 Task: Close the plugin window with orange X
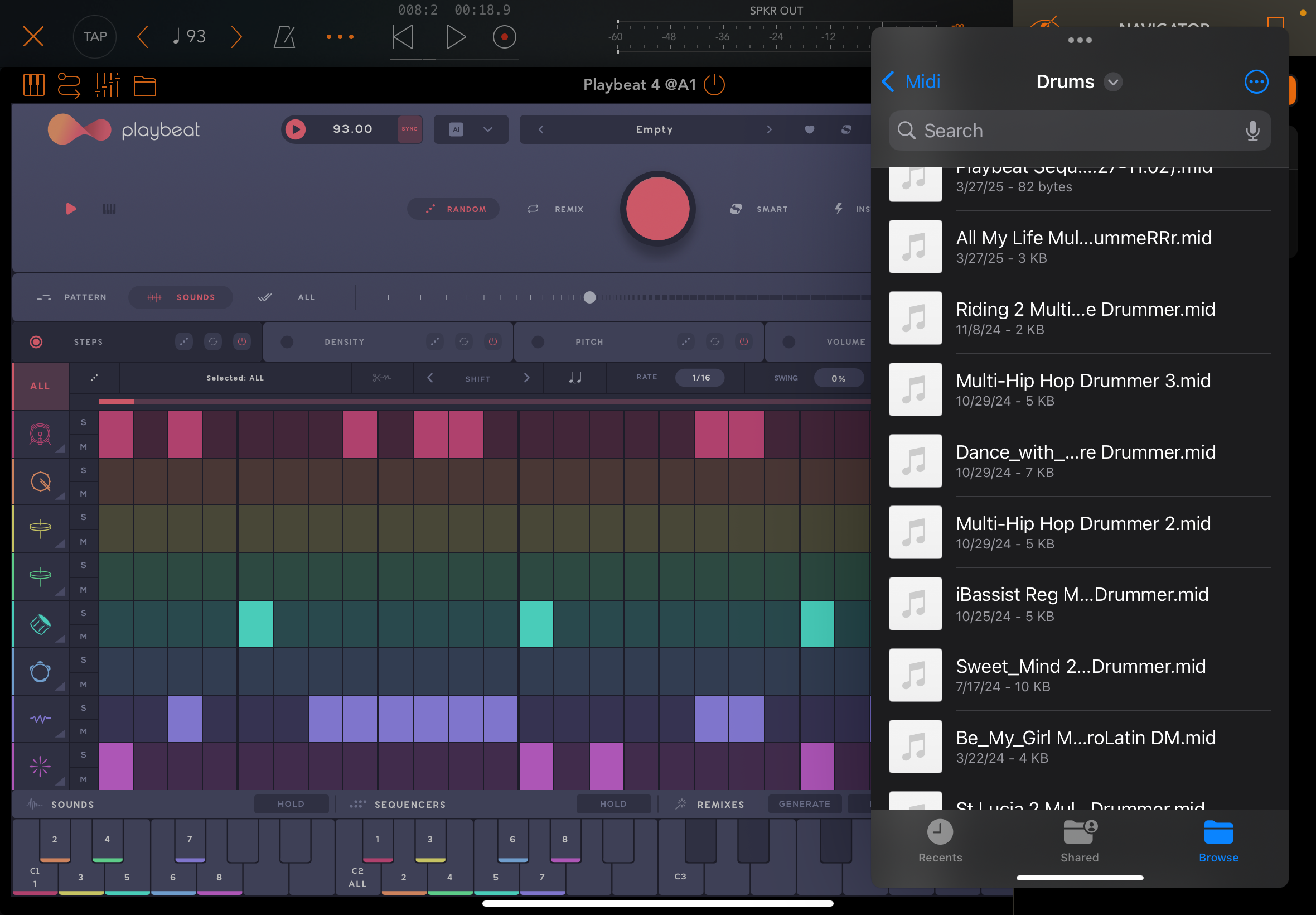[33, 37]
